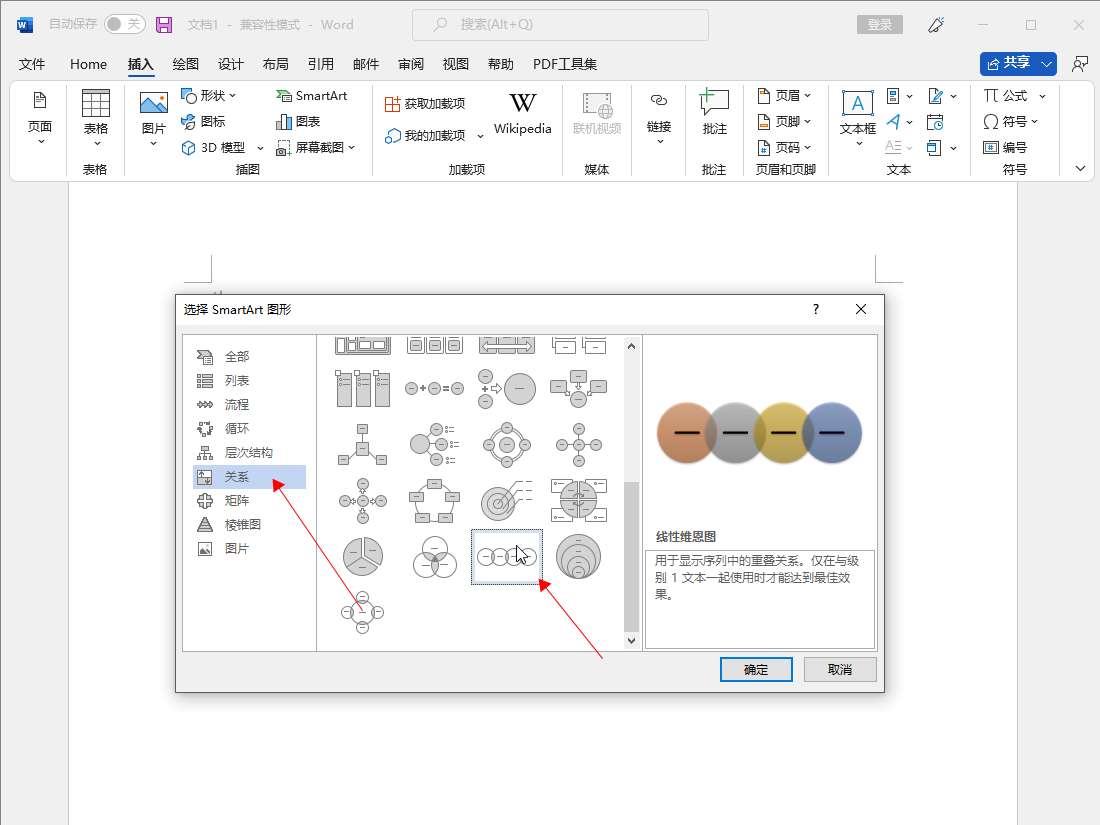Image resolution: width=1100 pixels, height=825 pixels.
Task: Open the 公式 equation button
Action: [1014, 95]
